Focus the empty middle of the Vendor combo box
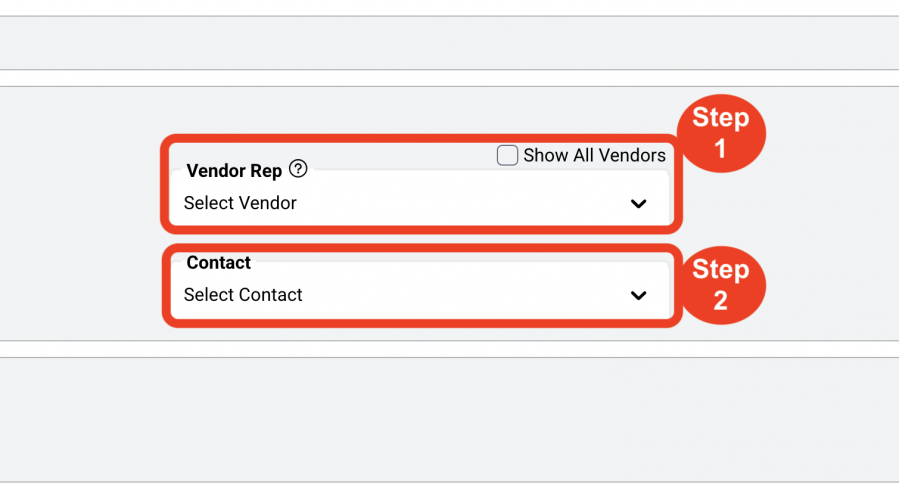Screen dimensions: 899x485 459,203
